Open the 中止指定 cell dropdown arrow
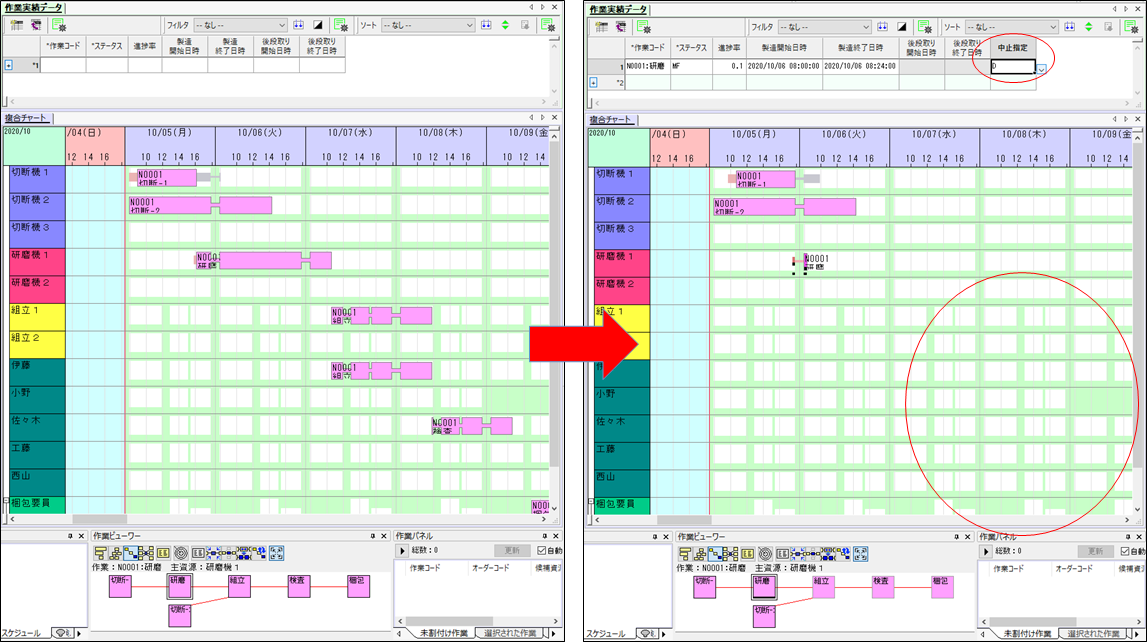 click(1042, 69)
